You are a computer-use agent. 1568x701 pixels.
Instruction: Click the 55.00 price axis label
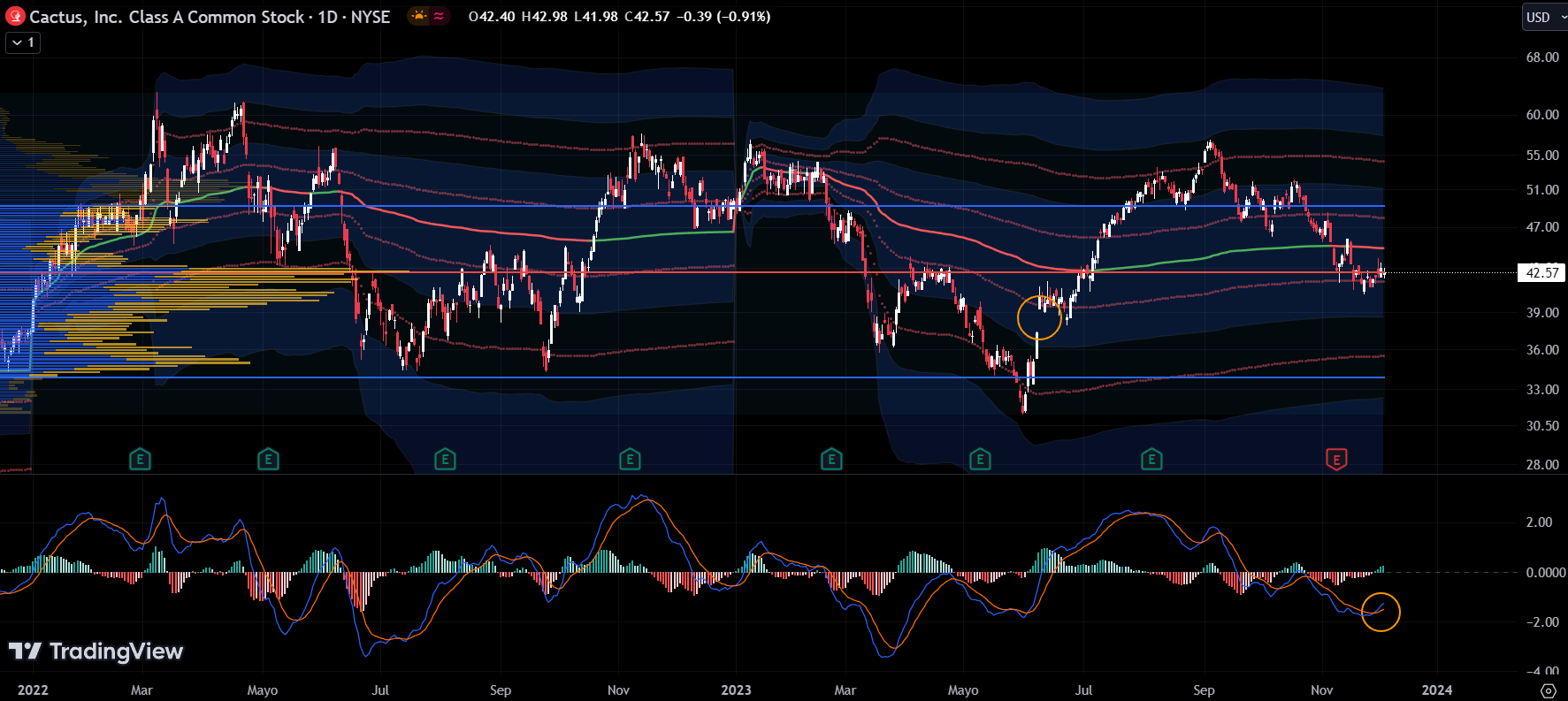1542,156
